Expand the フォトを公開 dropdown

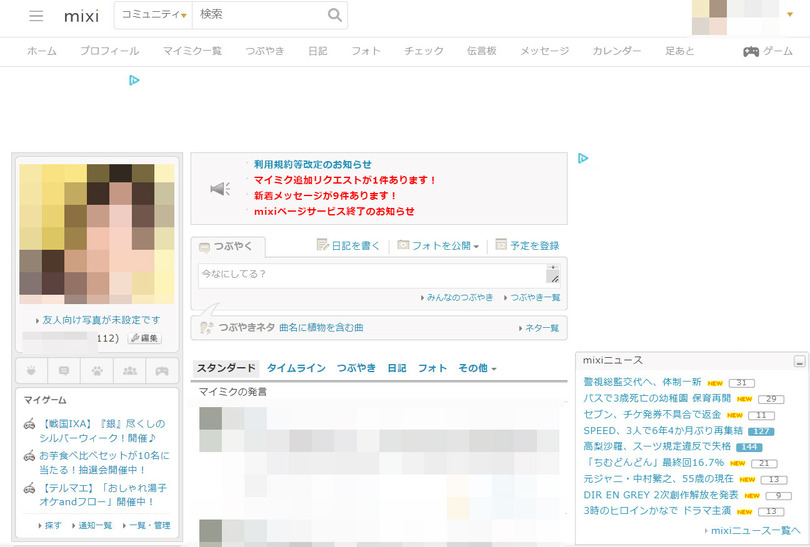click(x=476, y=246)
